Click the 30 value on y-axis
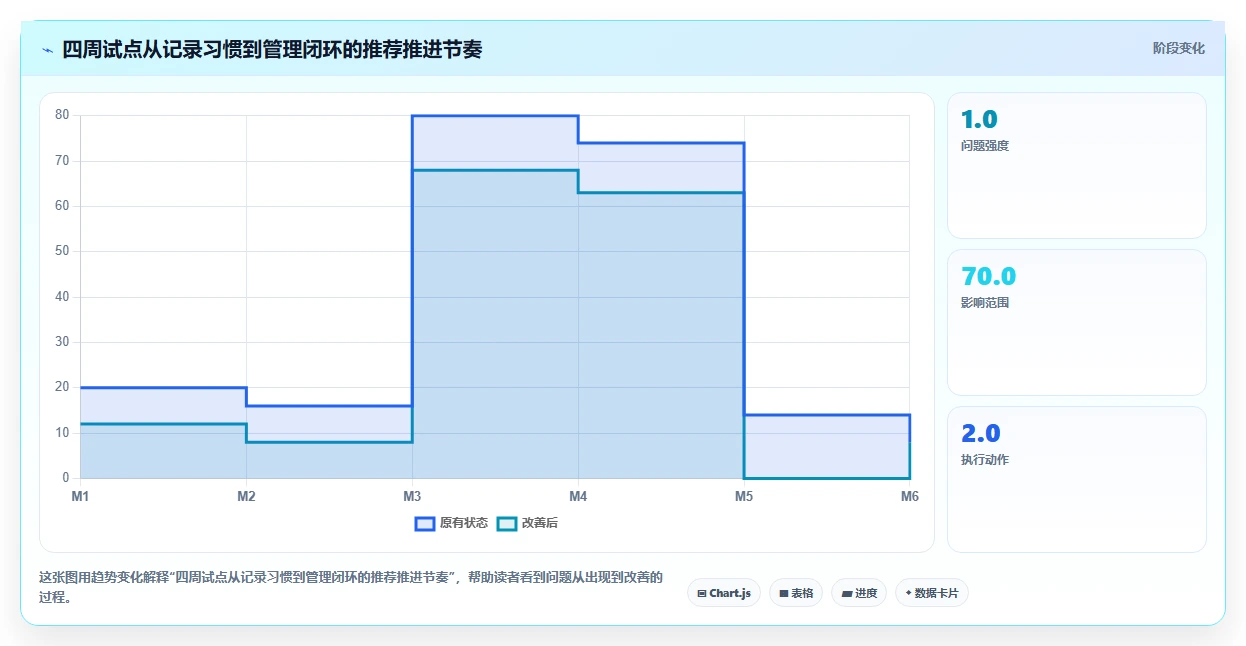This screenshot has height=646, width=1246. click(x=62, y=342)
